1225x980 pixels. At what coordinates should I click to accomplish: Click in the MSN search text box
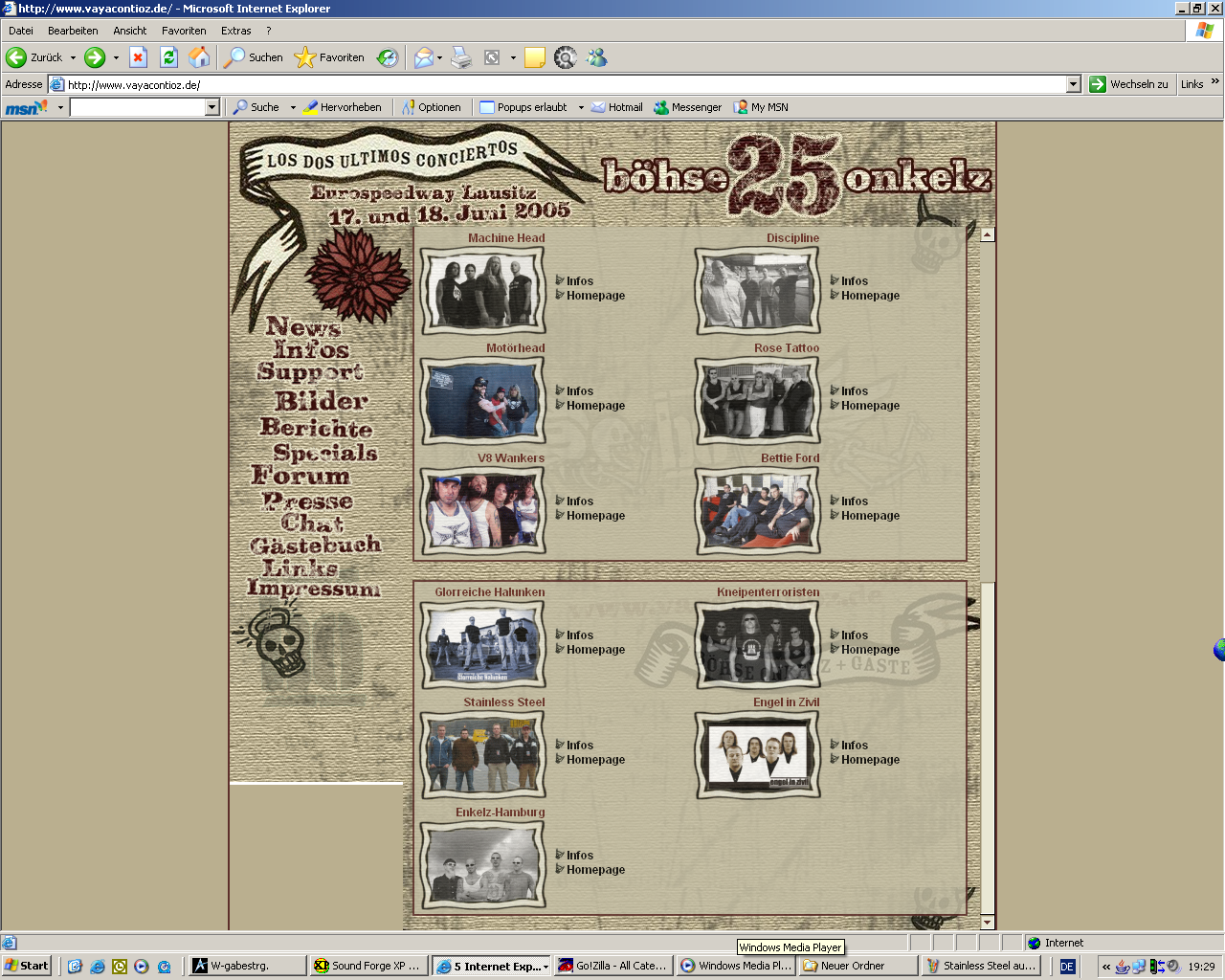tap(139, 107)
